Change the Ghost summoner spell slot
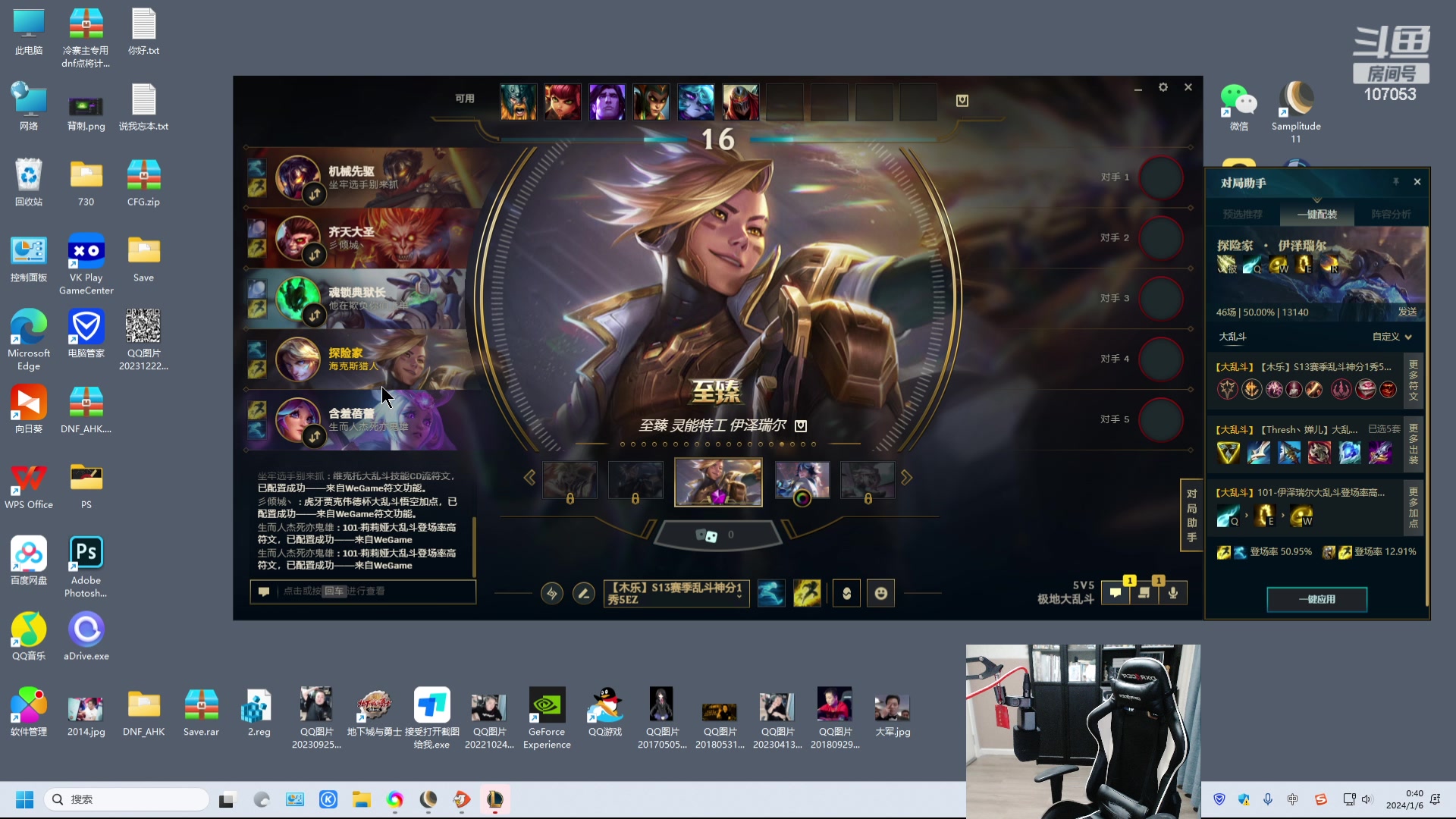The width and height of the screenshot is (1456, 819). pos(771,593)
